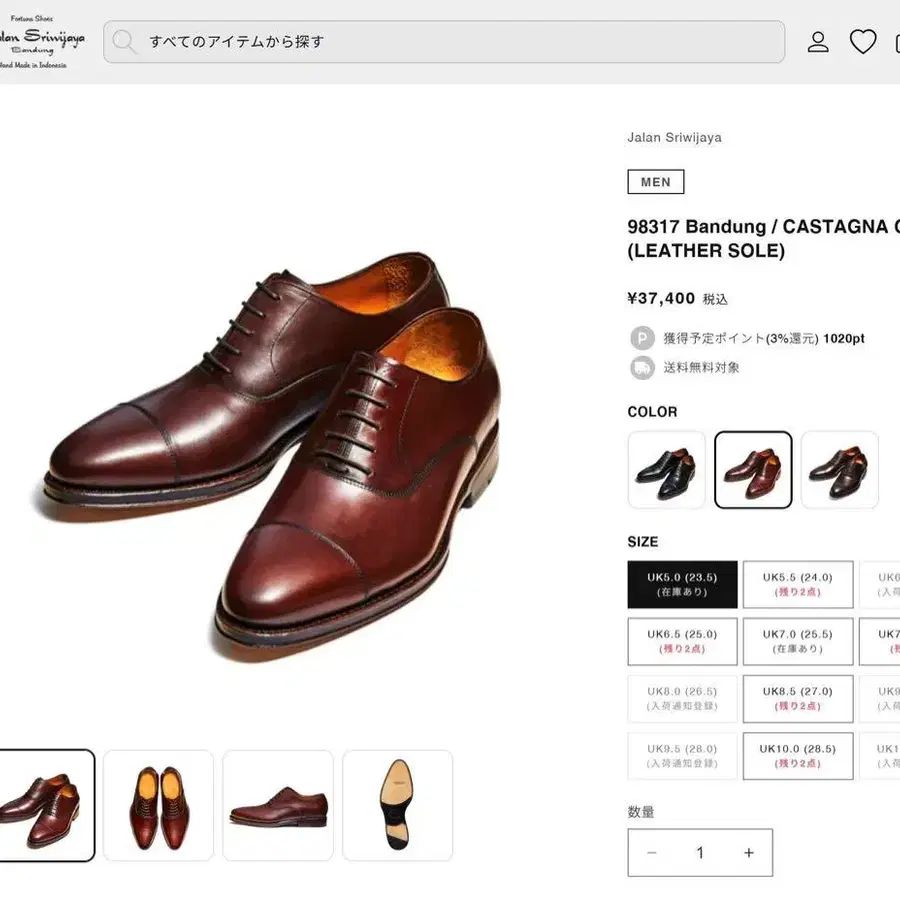The width and height of the screenshot is (900, 900).
Task: View the top-down shoe thumbnail
Action: (158, 805)
